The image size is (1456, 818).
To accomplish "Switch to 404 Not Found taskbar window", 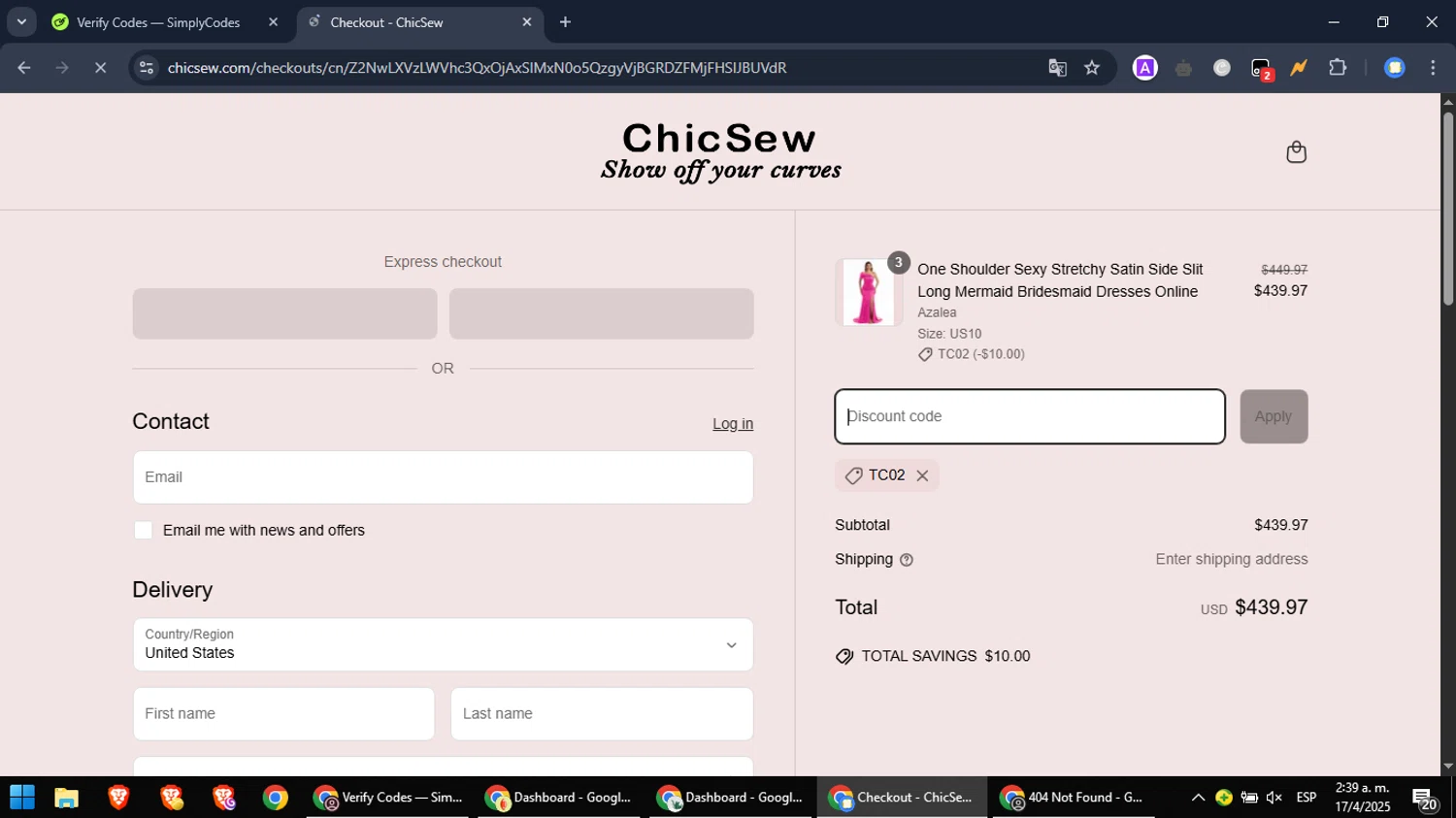I will point(1073,798).
